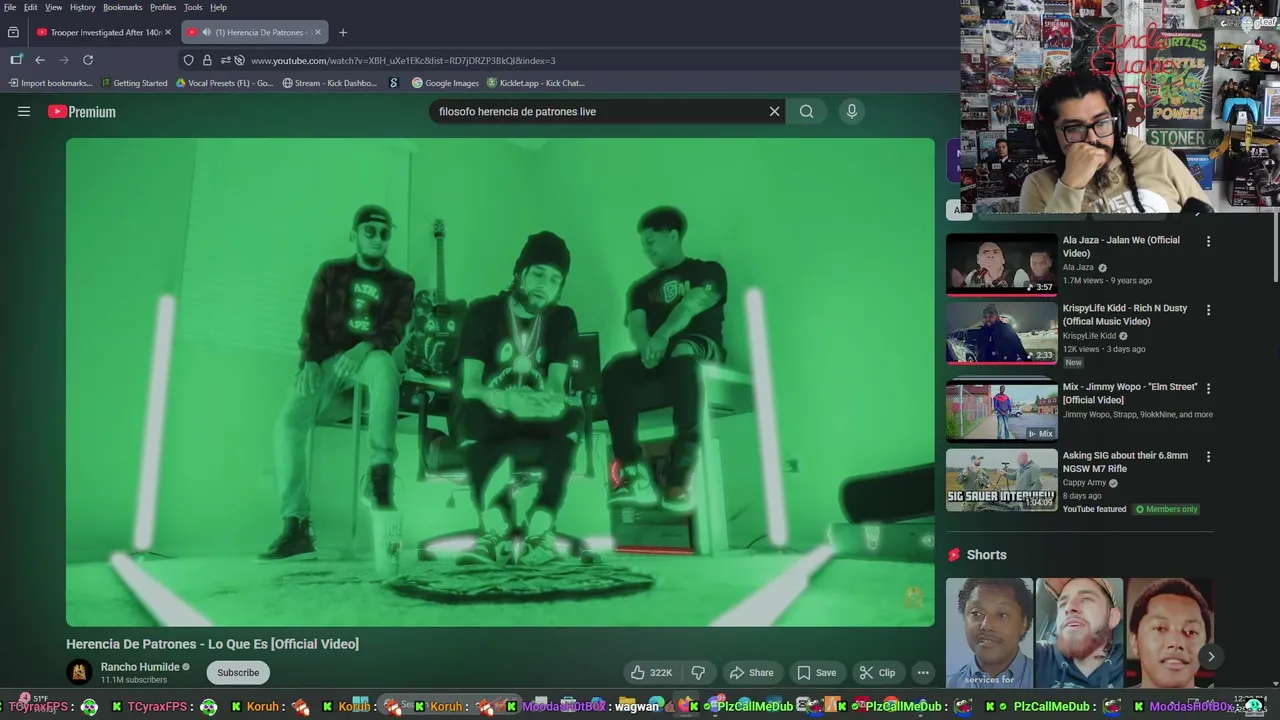Open Cappy Army channel name
The height and width of the screenshot is (720, 1280).
click(1084, 483)
